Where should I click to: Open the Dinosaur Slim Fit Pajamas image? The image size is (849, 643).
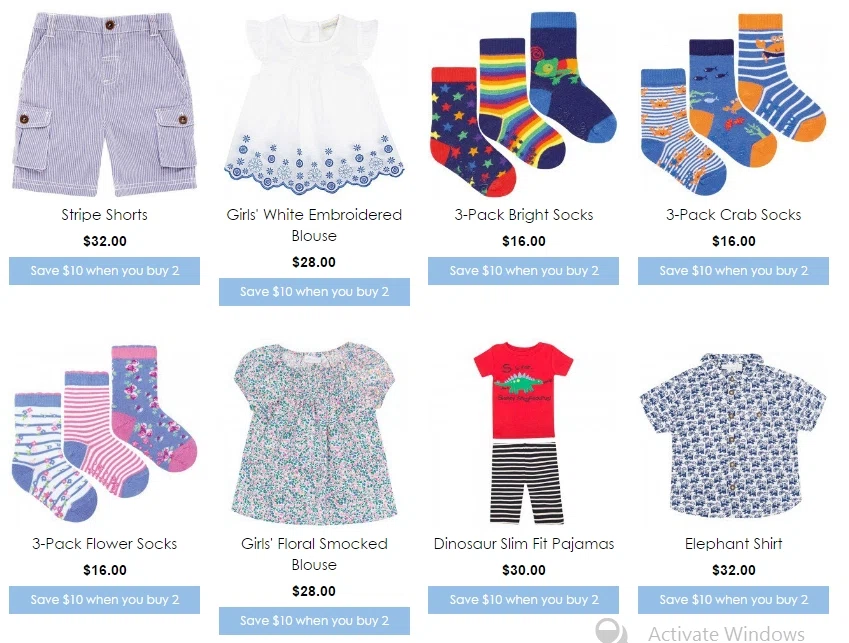point(524,433)
